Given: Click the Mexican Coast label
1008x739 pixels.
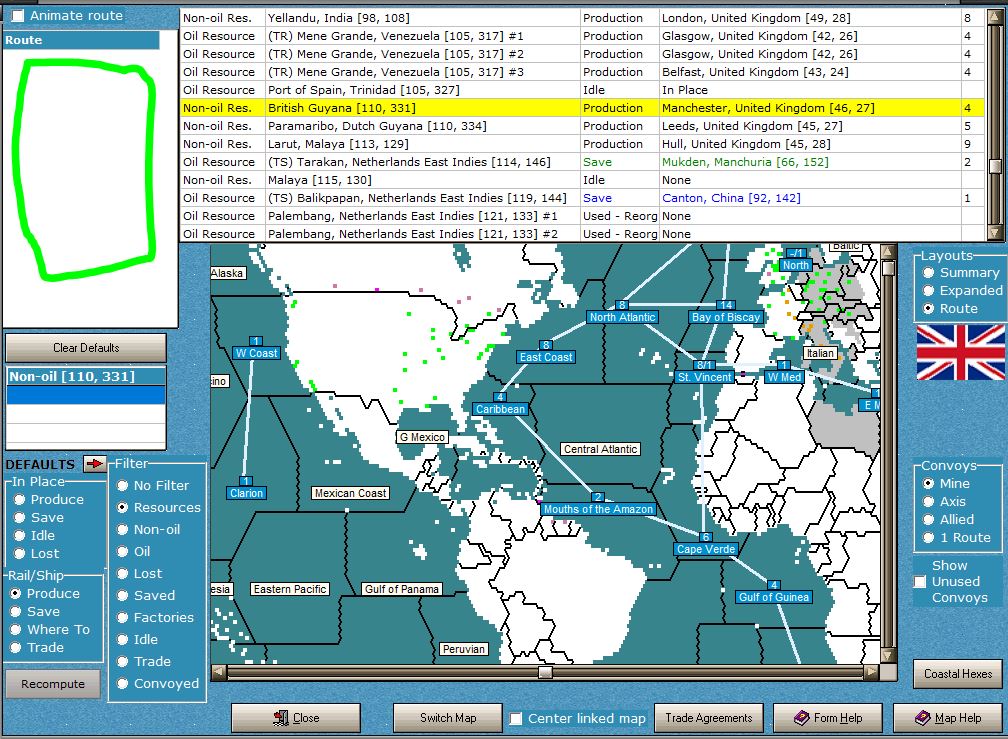Looking at the screenshot, I should click(x=350, y=493).
